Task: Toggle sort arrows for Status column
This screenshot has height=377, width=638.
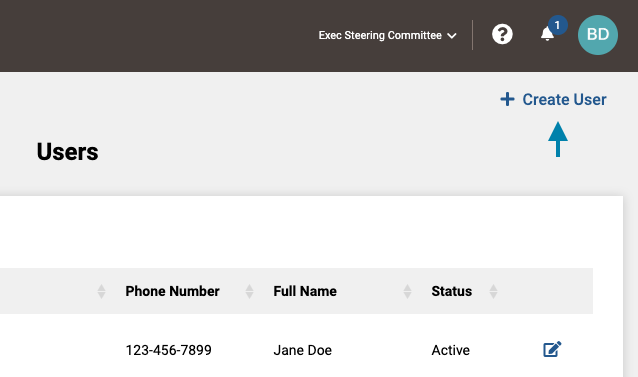Action: tap(493, 291)
